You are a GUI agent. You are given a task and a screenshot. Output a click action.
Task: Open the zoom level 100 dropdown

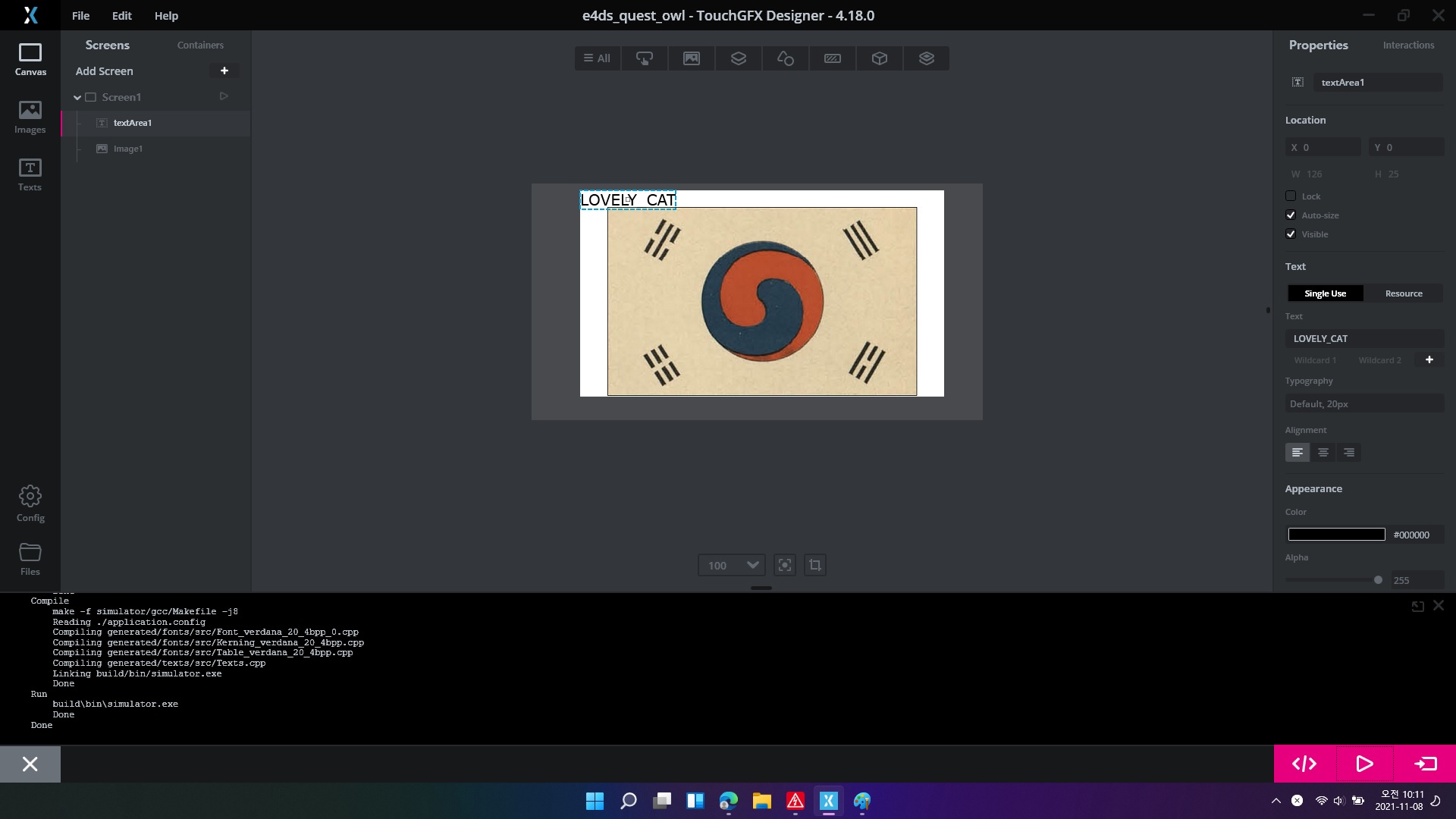pyautogui.click(x=732, y=565)
